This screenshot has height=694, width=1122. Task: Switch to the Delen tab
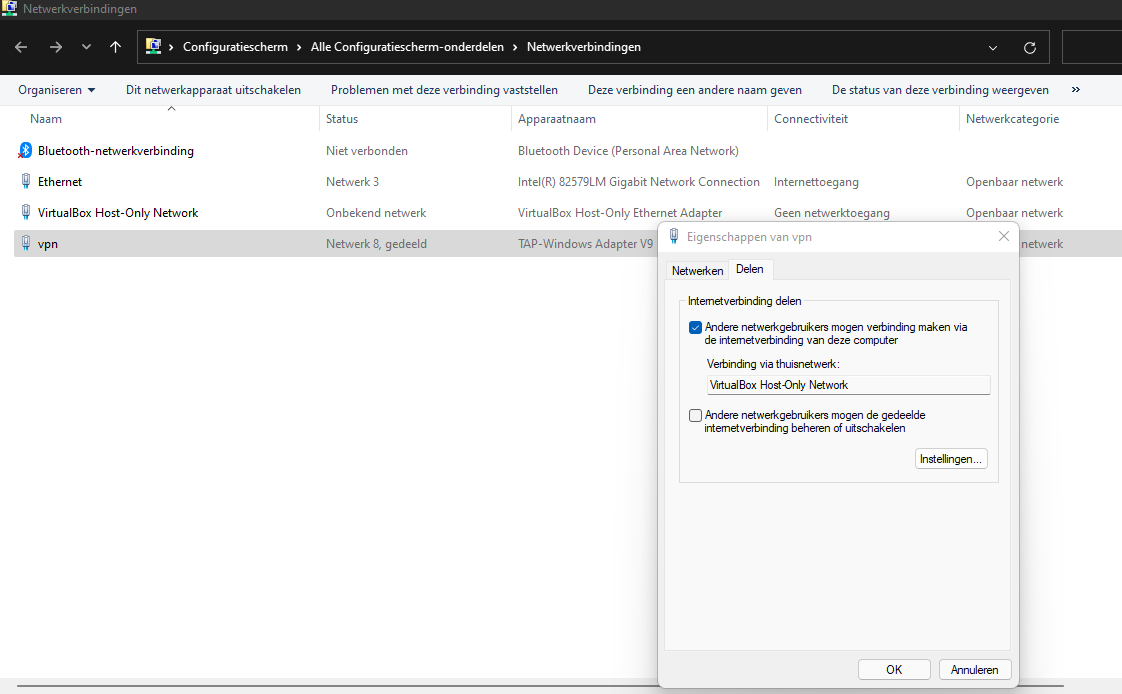click(750, 269)
